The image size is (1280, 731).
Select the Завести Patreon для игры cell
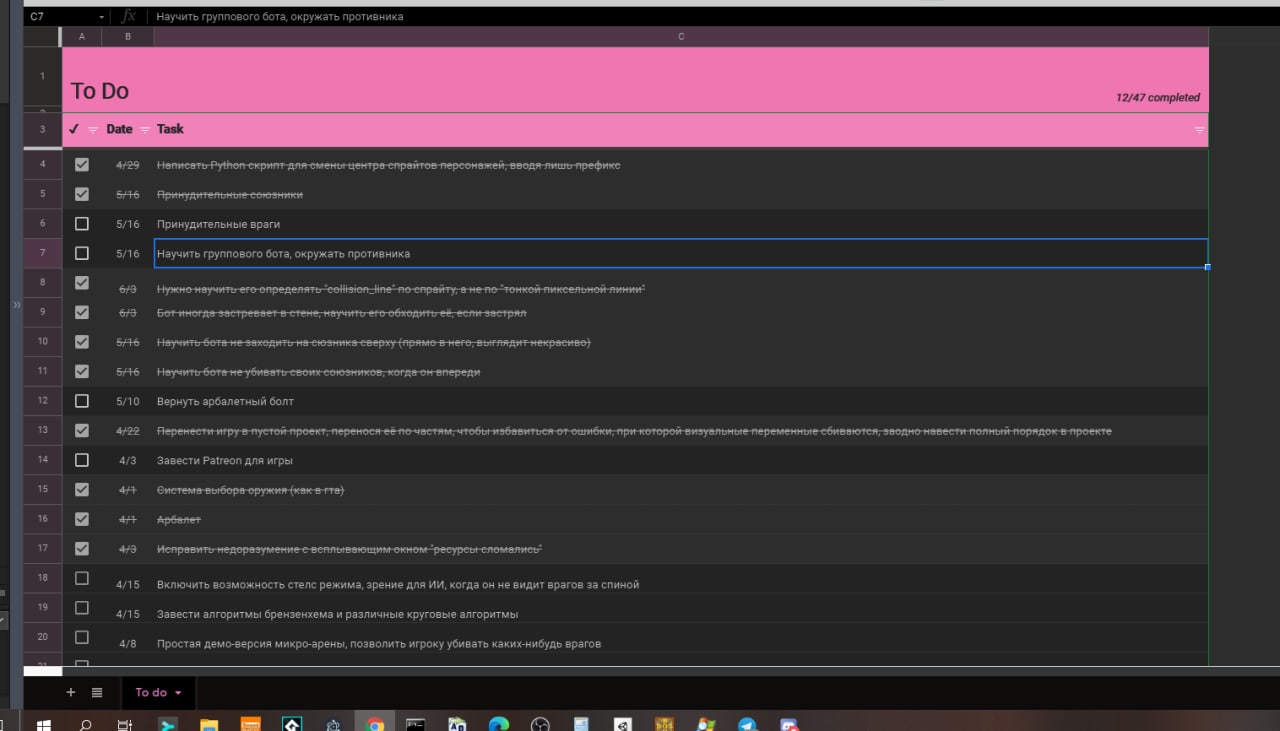[x=681, y=460]
